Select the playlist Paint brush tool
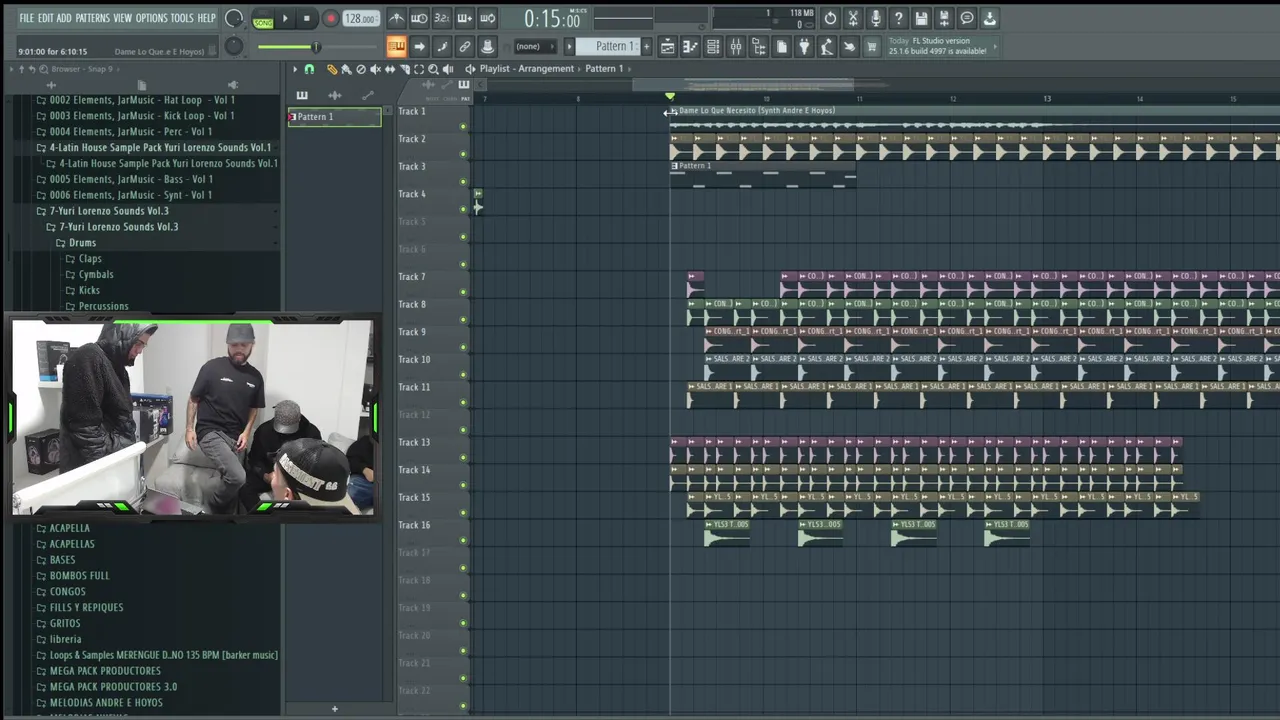The height and width of the screenshot is (720, 1280). pos(346,69)
